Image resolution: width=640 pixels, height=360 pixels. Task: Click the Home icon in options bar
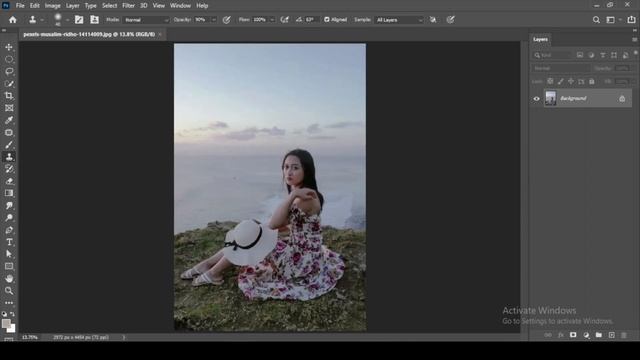tap(13, 20)
